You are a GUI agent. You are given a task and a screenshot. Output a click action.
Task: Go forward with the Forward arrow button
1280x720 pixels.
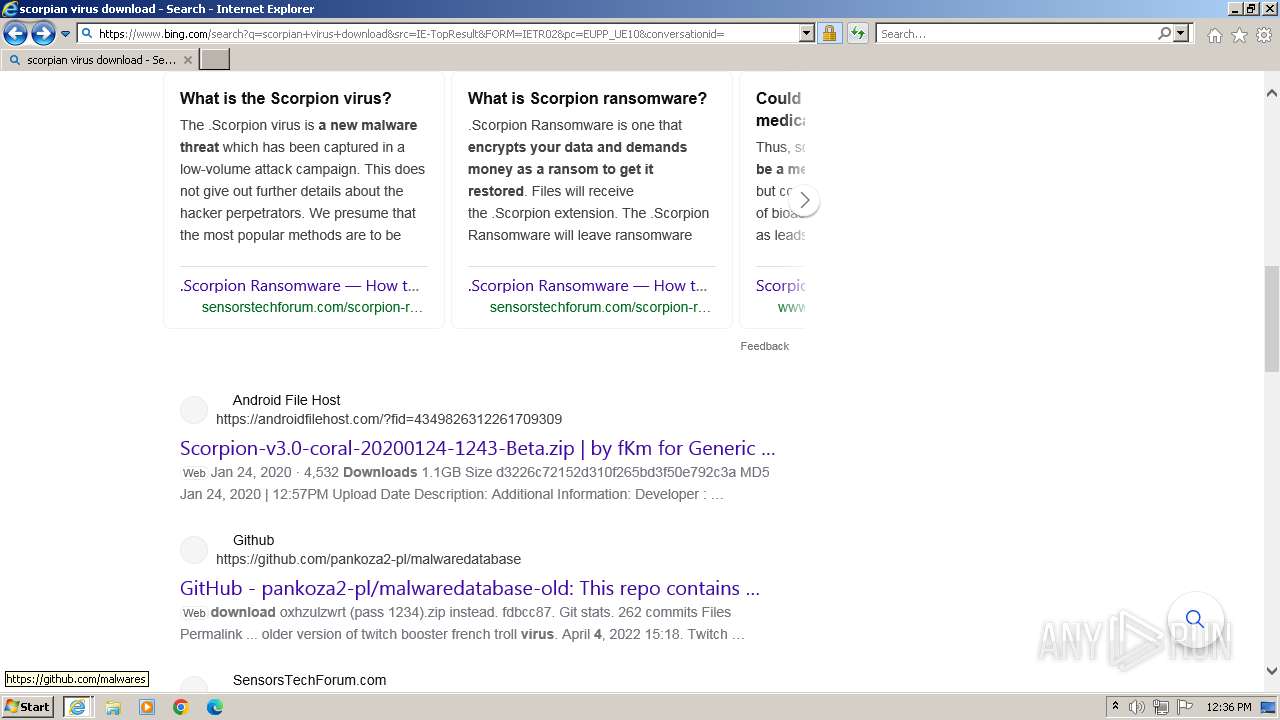[43, 34]
